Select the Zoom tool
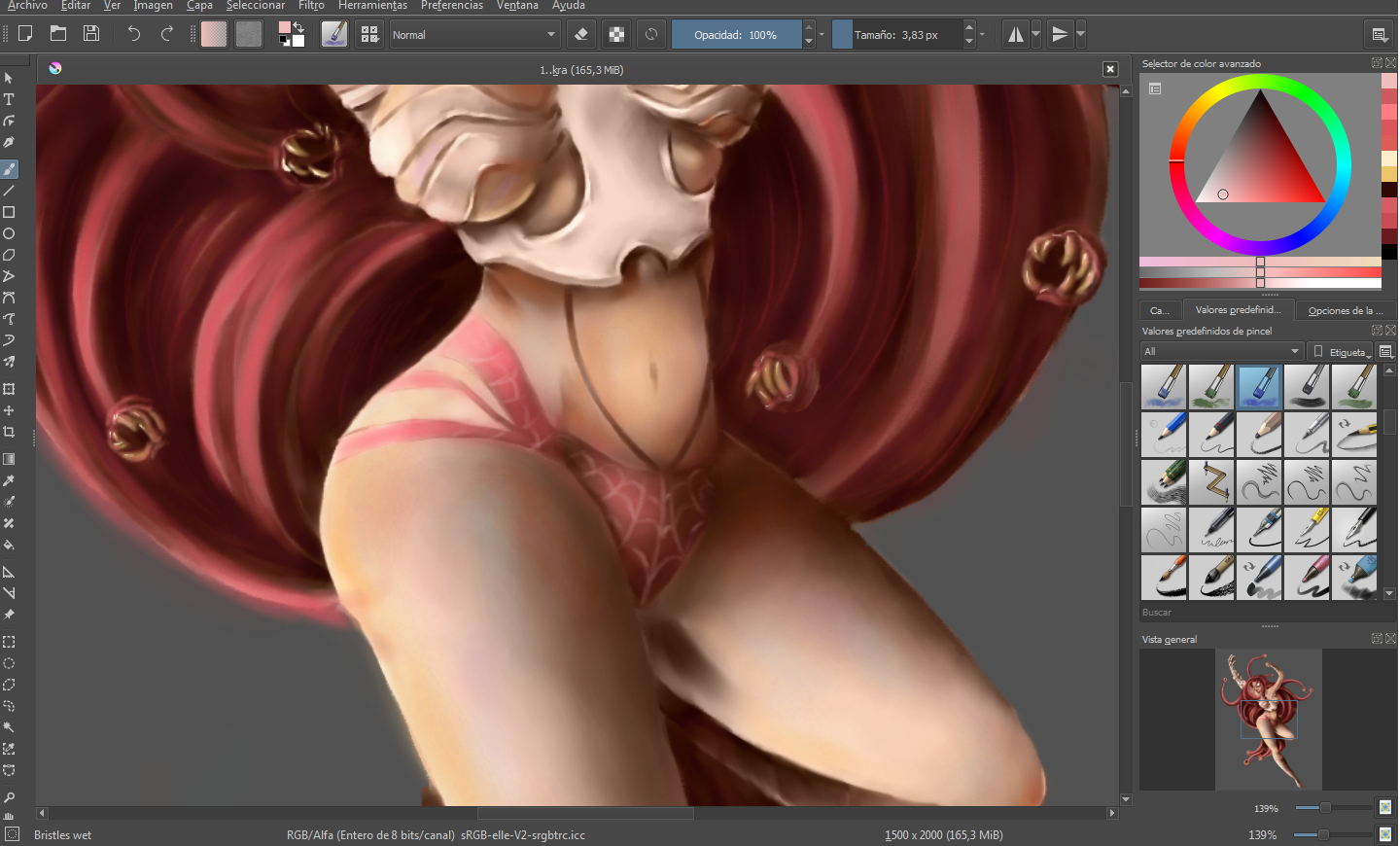 point(9,797)
